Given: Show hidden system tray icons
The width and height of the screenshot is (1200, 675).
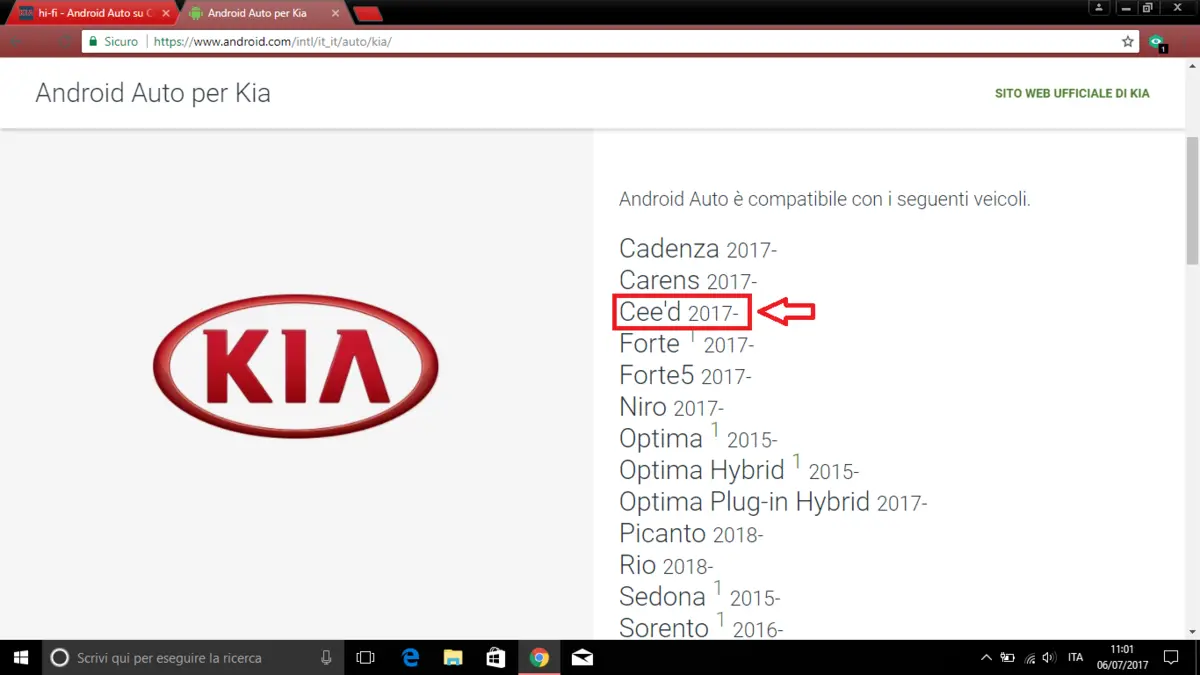Looking at the screenshot, I should point(986,657).
